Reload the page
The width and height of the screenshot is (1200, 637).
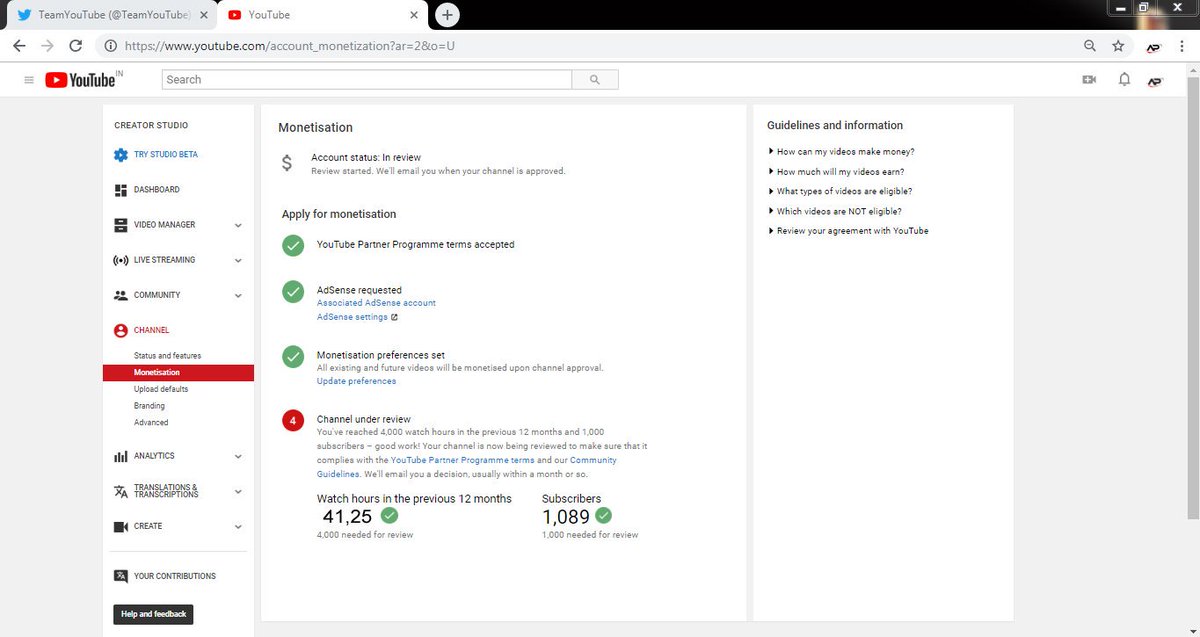[76, 46]
